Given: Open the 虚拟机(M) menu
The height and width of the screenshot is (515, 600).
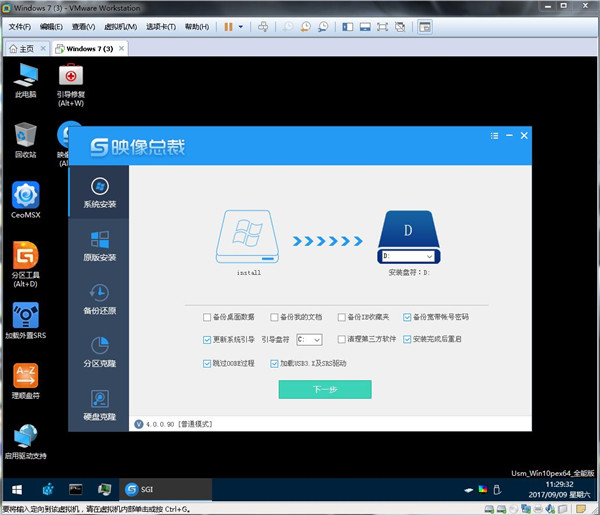Looking at the screenshot, I should 121,27.
